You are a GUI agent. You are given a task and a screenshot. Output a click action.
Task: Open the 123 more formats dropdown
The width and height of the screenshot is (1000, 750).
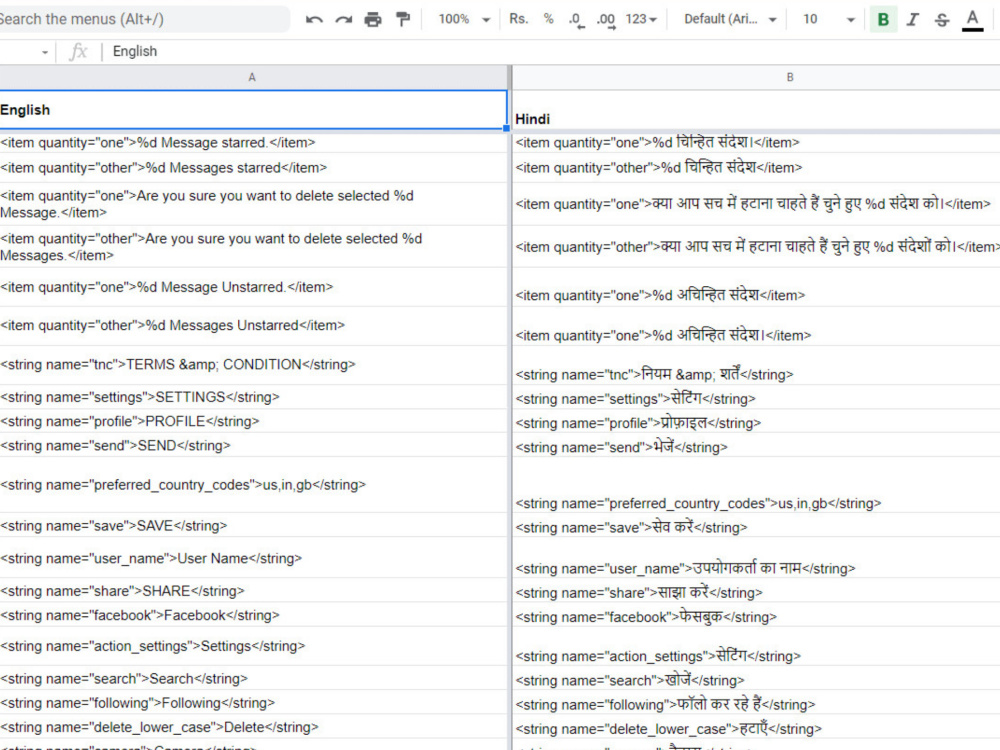(x=641, y=19)
